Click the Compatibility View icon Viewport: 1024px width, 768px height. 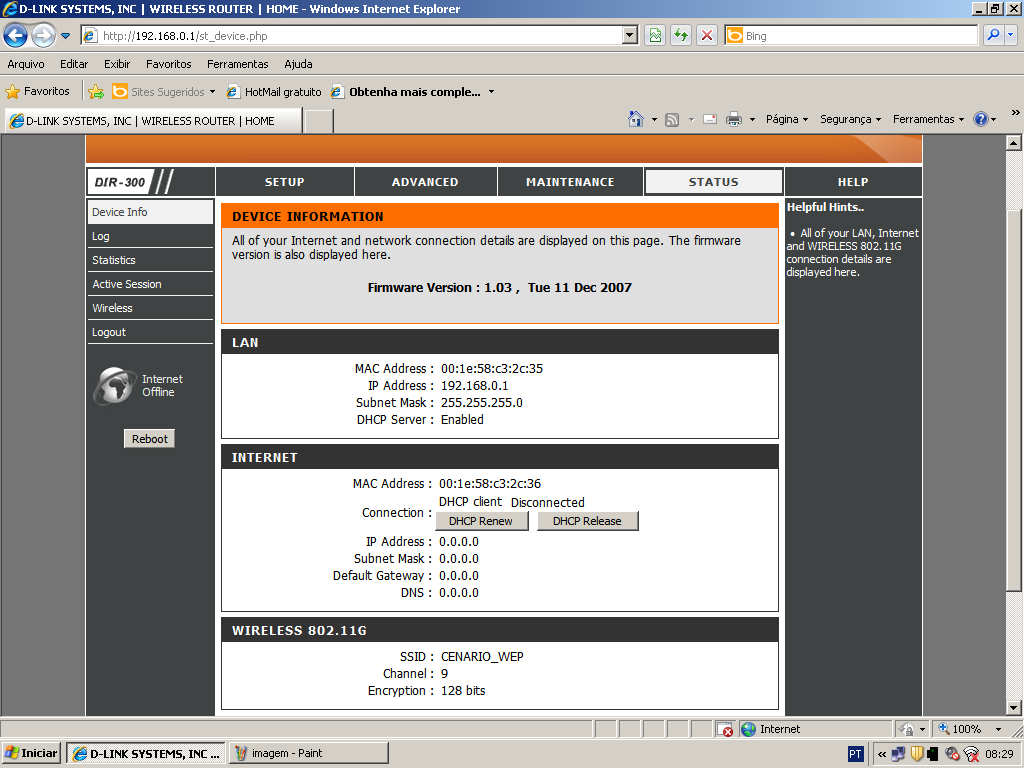[x=655, y=35]
